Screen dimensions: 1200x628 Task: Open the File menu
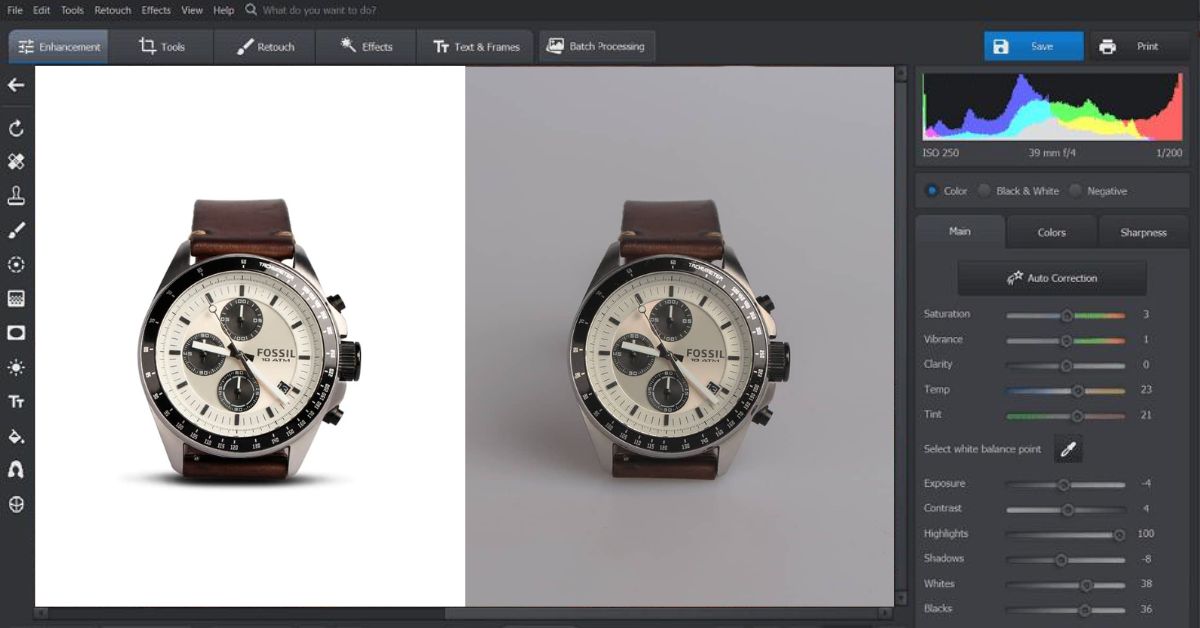point(15,10)
